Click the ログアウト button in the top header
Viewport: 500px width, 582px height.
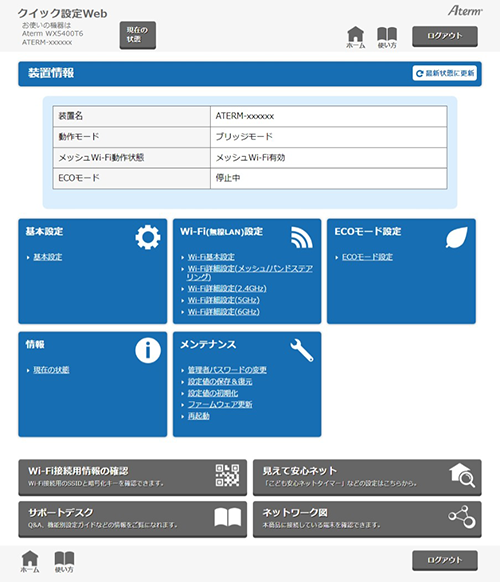coord(445,36)
